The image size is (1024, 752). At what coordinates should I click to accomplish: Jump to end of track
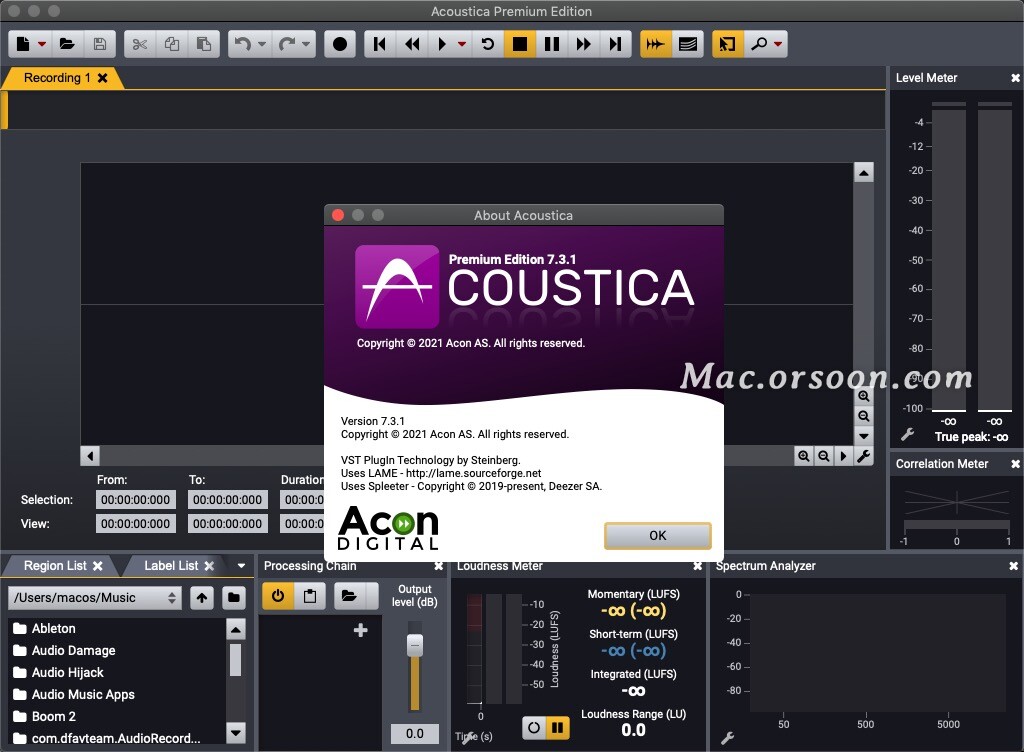point(615,44)
